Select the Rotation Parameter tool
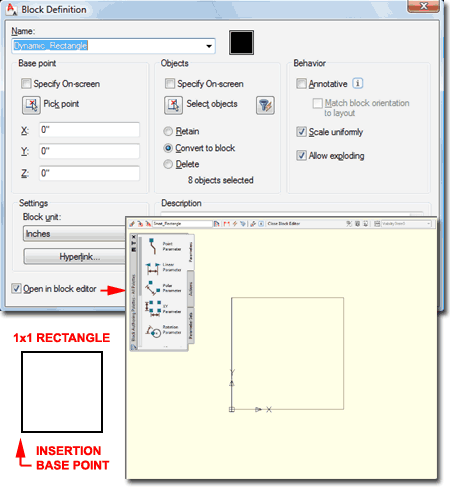The image size is (450, 488). coord(164,330)
